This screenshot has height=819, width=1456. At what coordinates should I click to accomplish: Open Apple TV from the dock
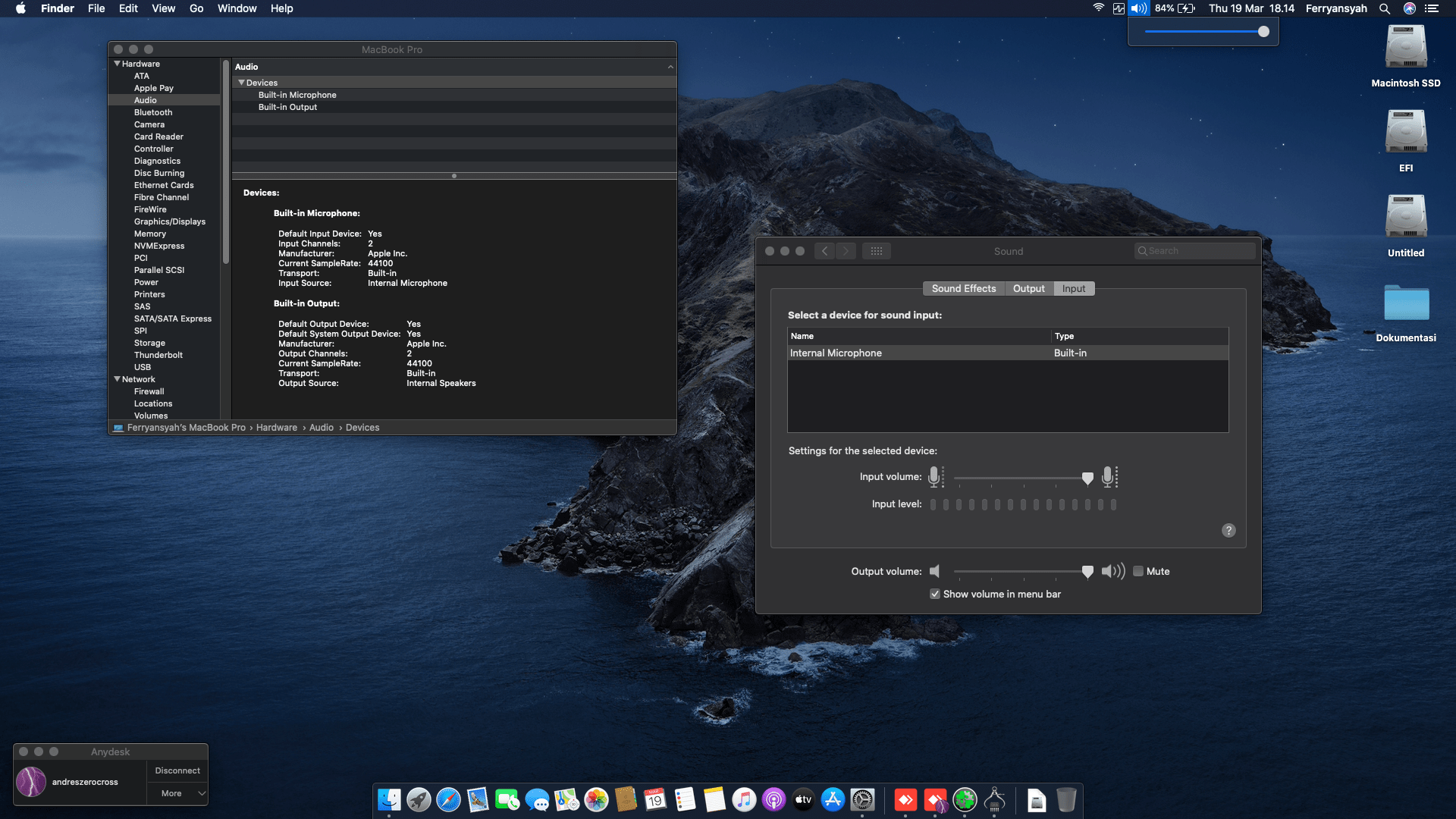803,799
